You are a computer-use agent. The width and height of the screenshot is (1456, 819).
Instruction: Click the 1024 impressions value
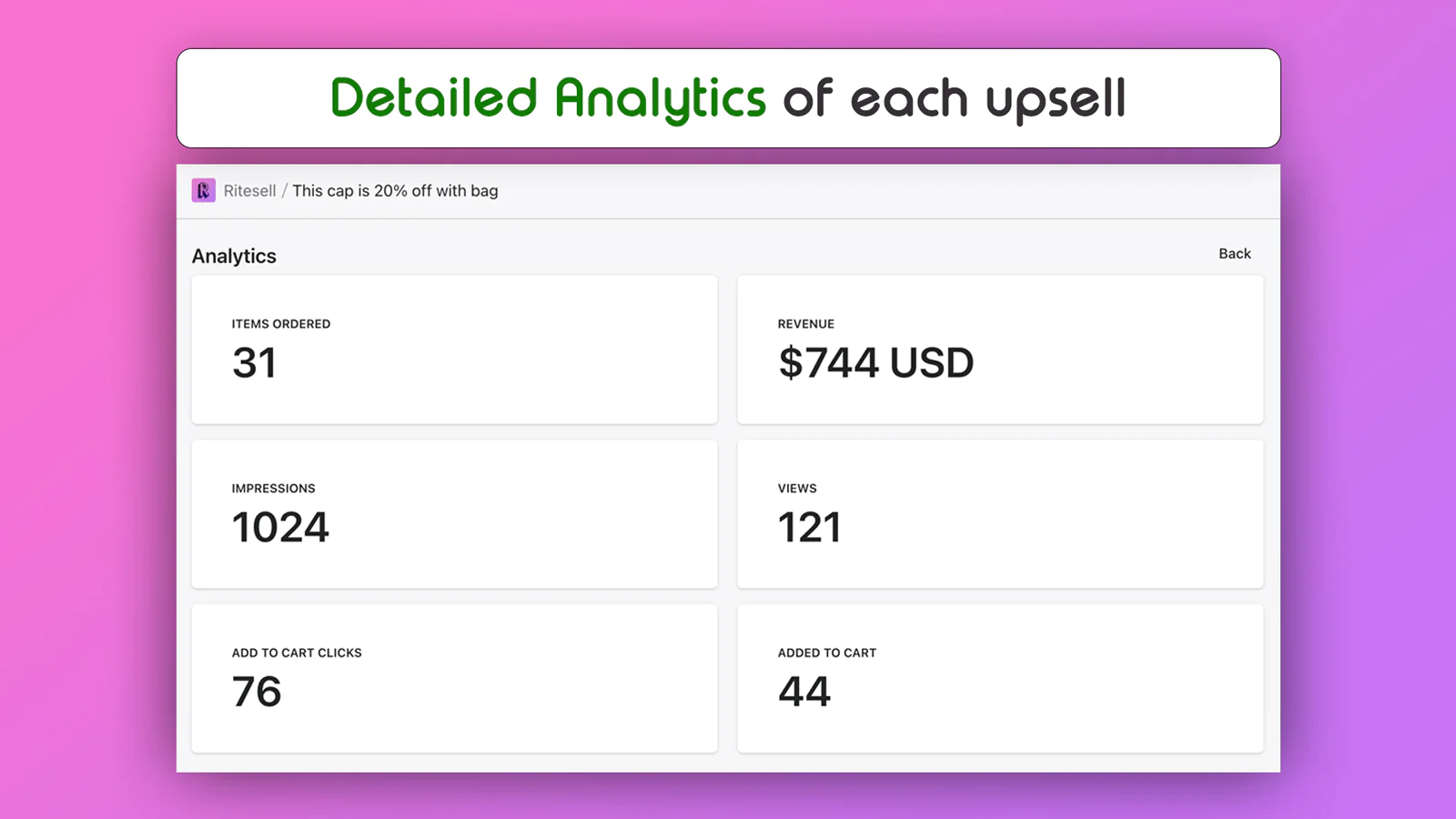[x=280, y=528]
